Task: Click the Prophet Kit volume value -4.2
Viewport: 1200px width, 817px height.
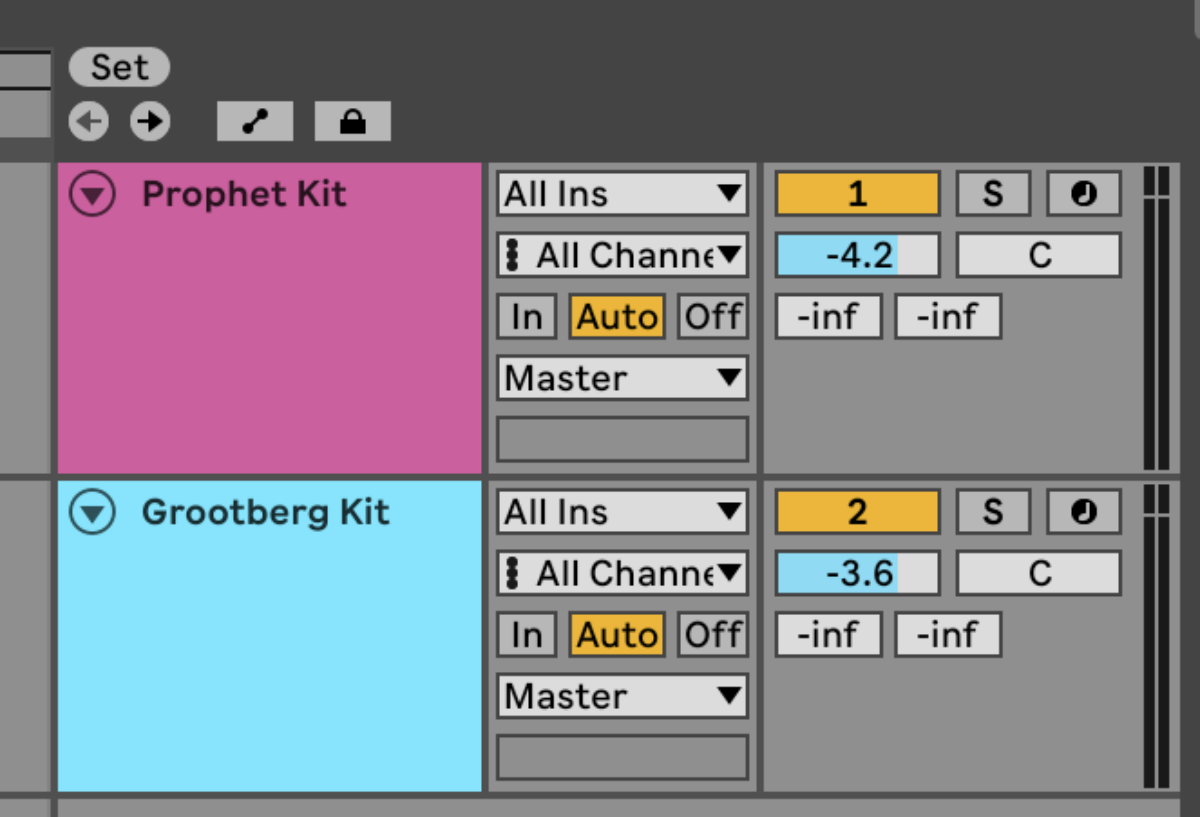Action: pyautogui.click(x=856, y=254)
